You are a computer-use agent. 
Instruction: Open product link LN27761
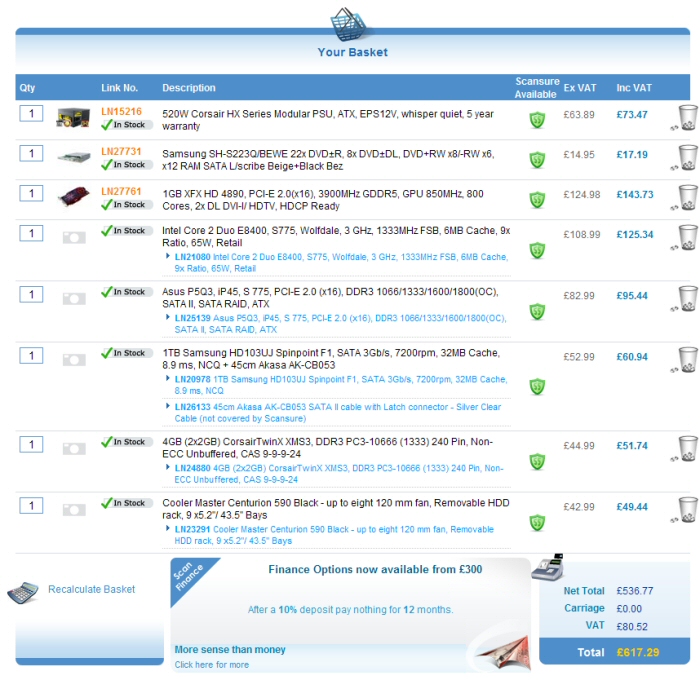click(x=121, y=191)
